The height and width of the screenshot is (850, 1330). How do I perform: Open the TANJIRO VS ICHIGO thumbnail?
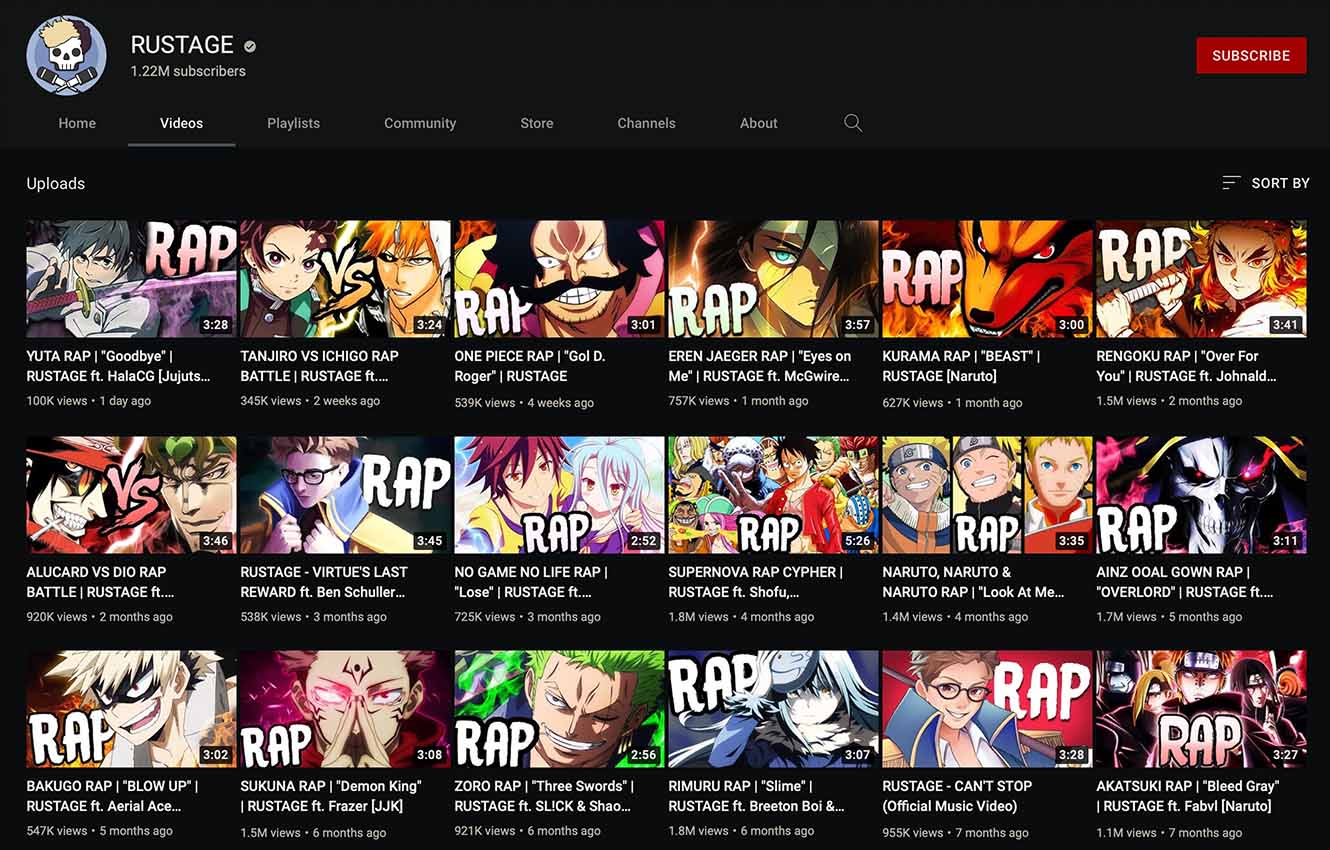[x=345, y=279]
